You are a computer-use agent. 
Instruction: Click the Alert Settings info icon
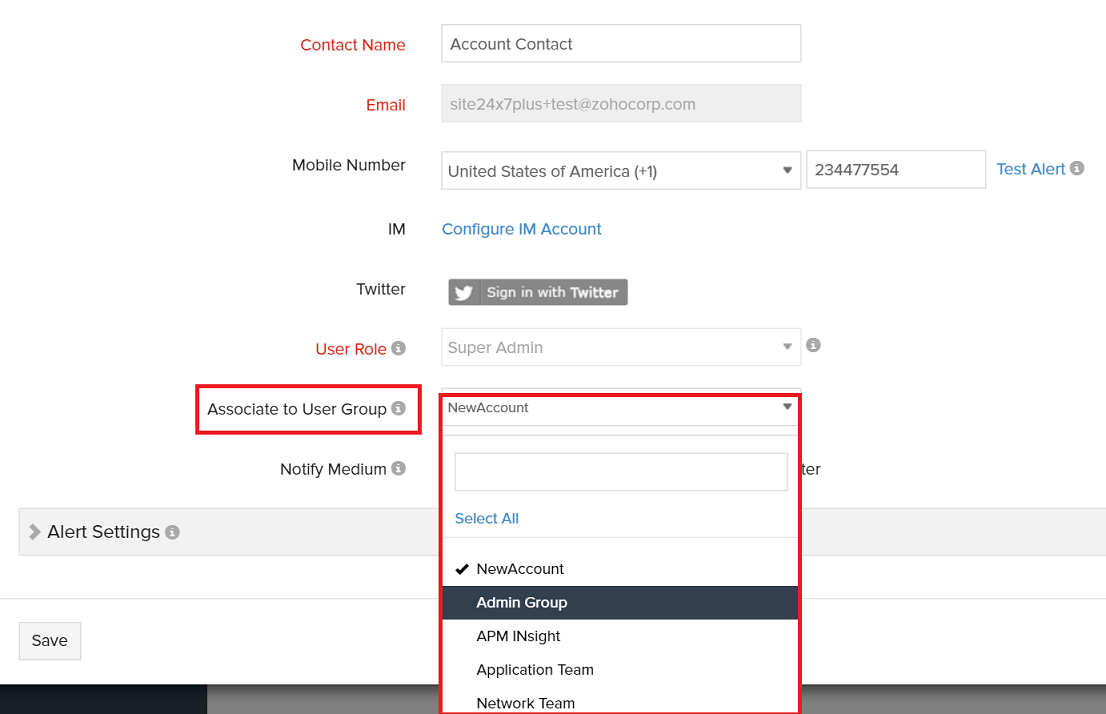point(172,532)
